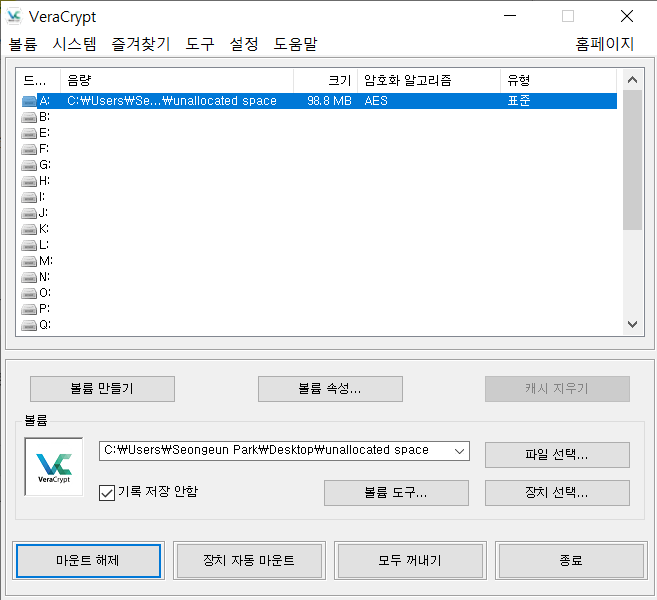Select the E: drive slot icon
Viewport: 657px width, 600px height.
[x=29, y=133]
